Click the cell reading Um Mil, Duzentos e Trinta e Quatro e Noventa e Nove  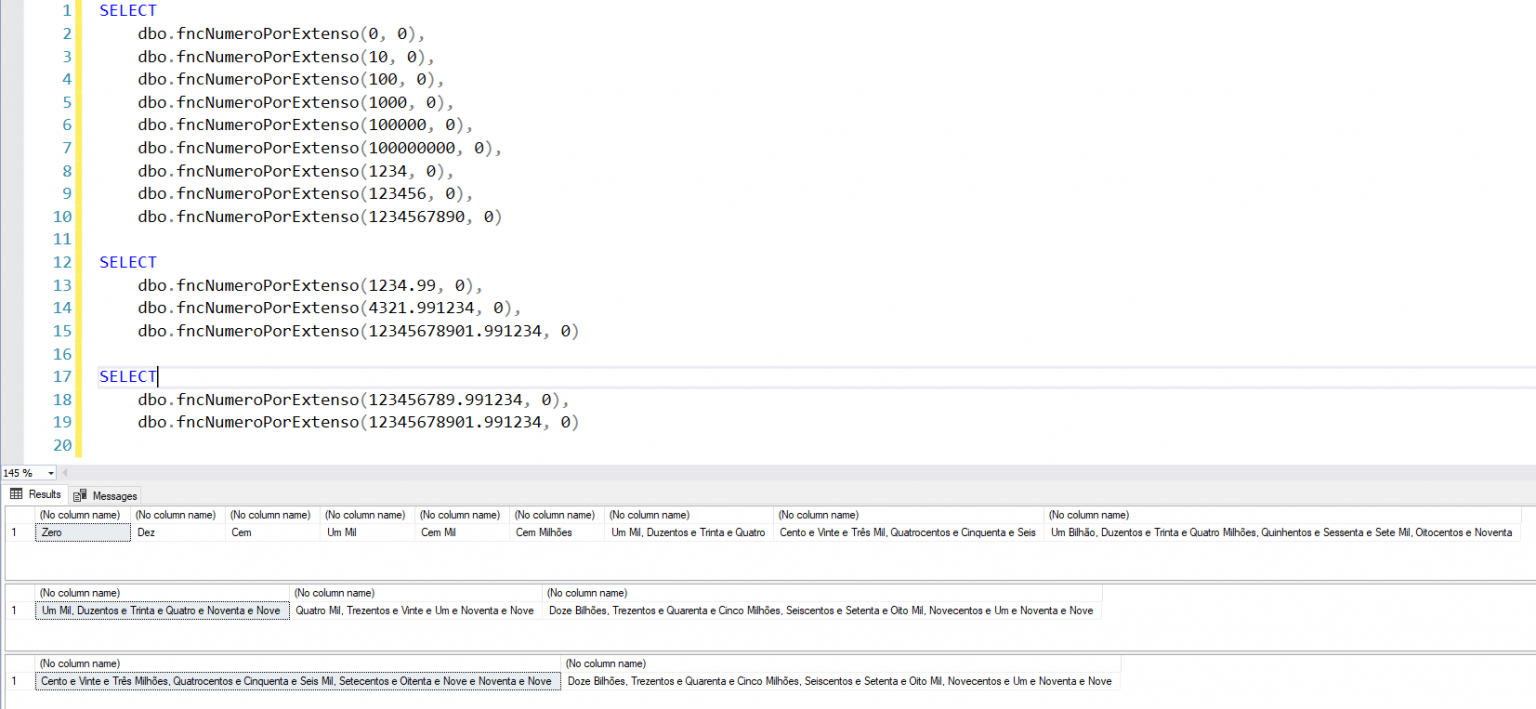coord(160,610)
